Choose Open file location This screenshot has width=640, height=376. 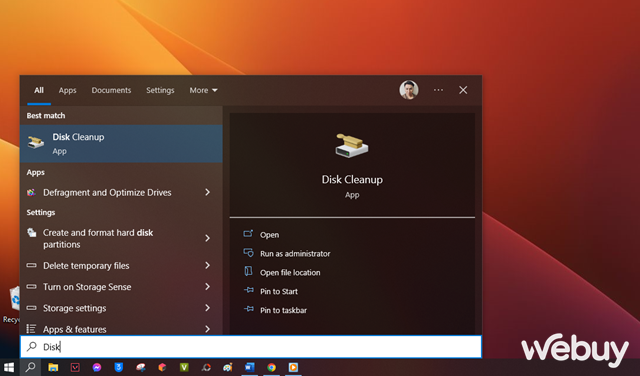[x=290, y=272]
